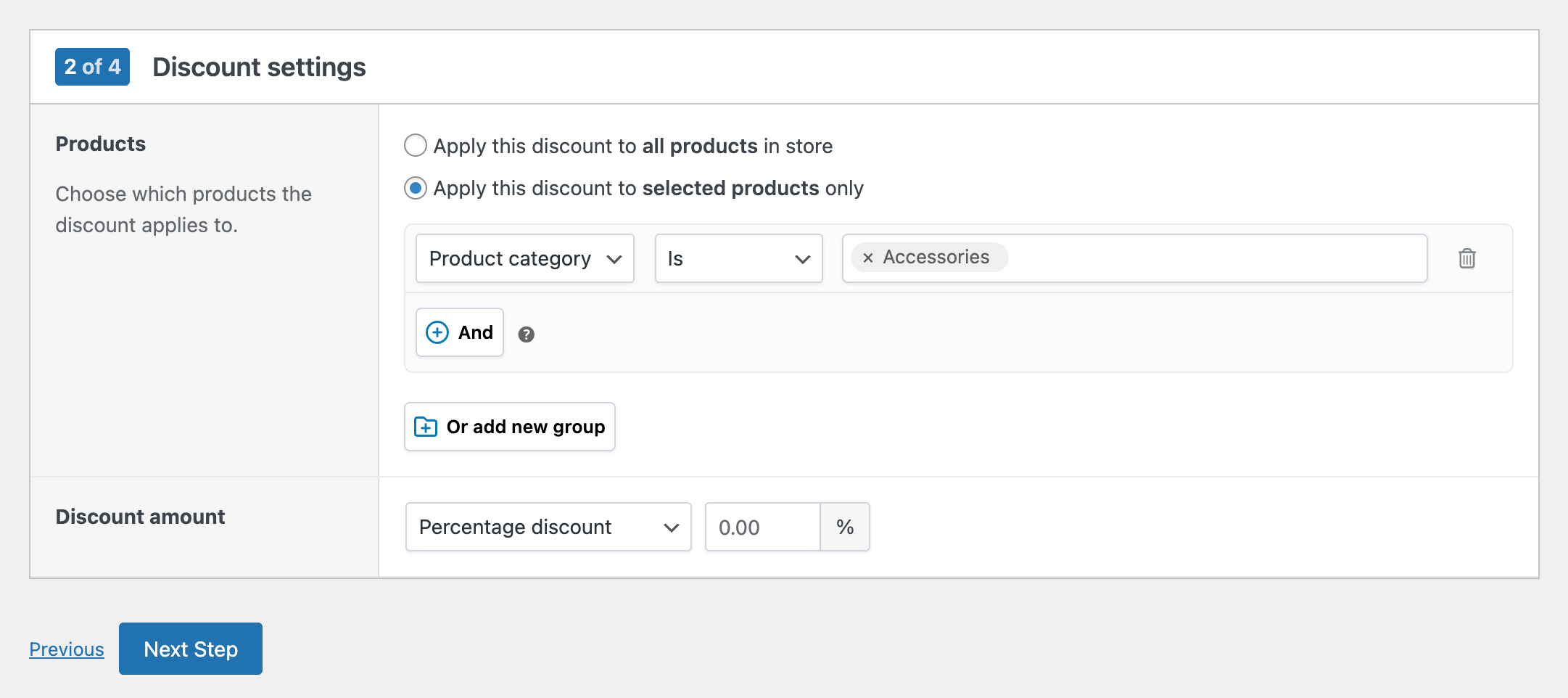Image resolution: width=1568 pixels, height=698 pixels.
Task: Open the Product category dropdown
Action: pos(524,258)
